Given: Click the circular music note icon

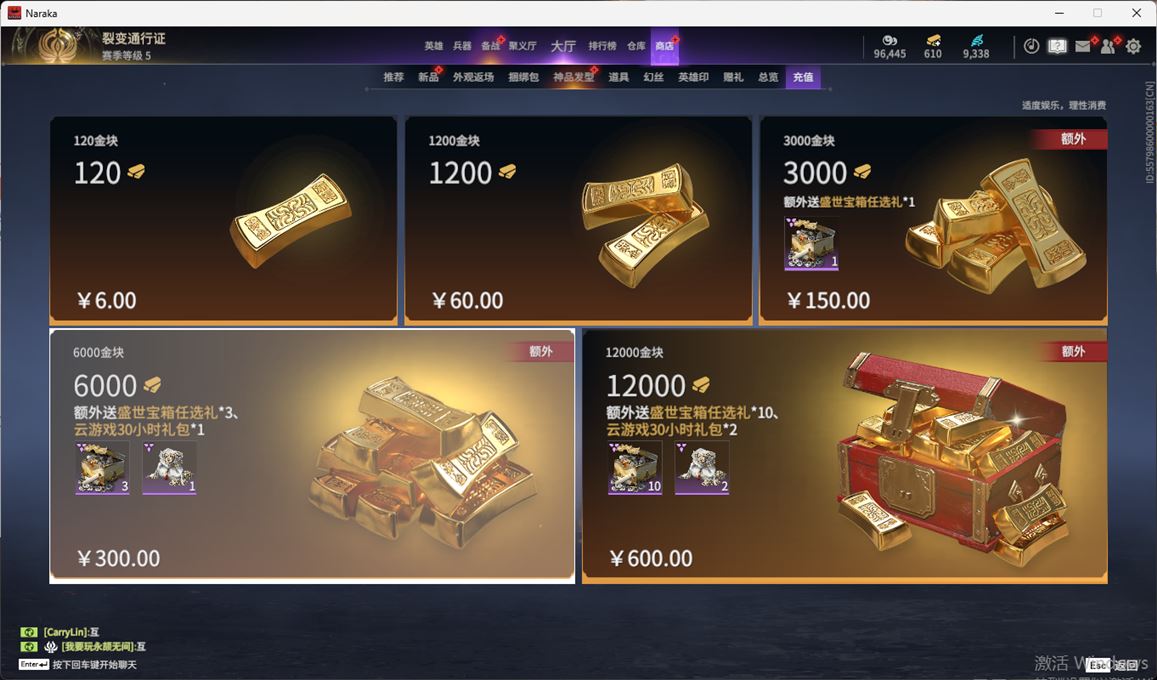Looking at the screenshot, I should click(1032, 46).
